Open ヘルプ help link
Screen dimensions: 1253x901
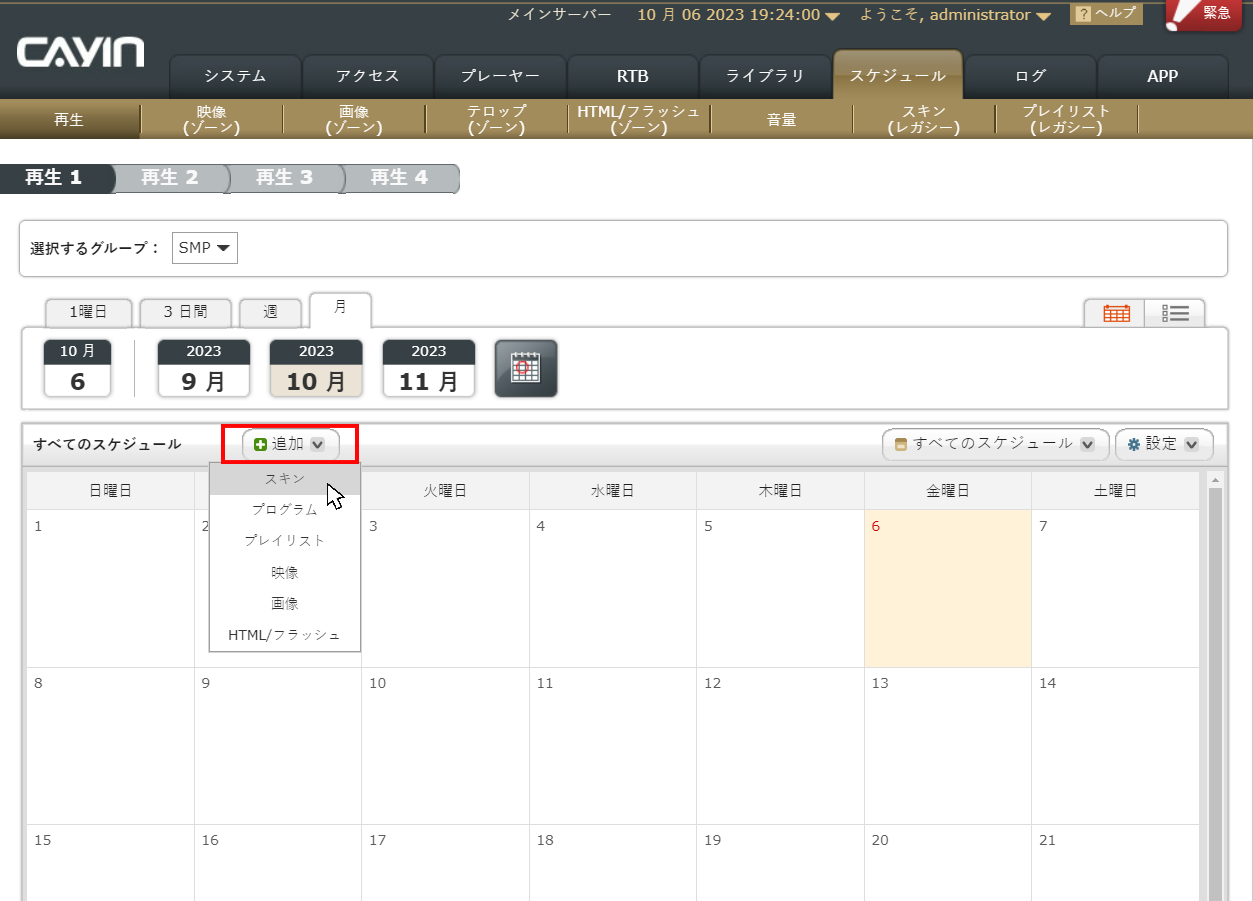[1106, 14]
